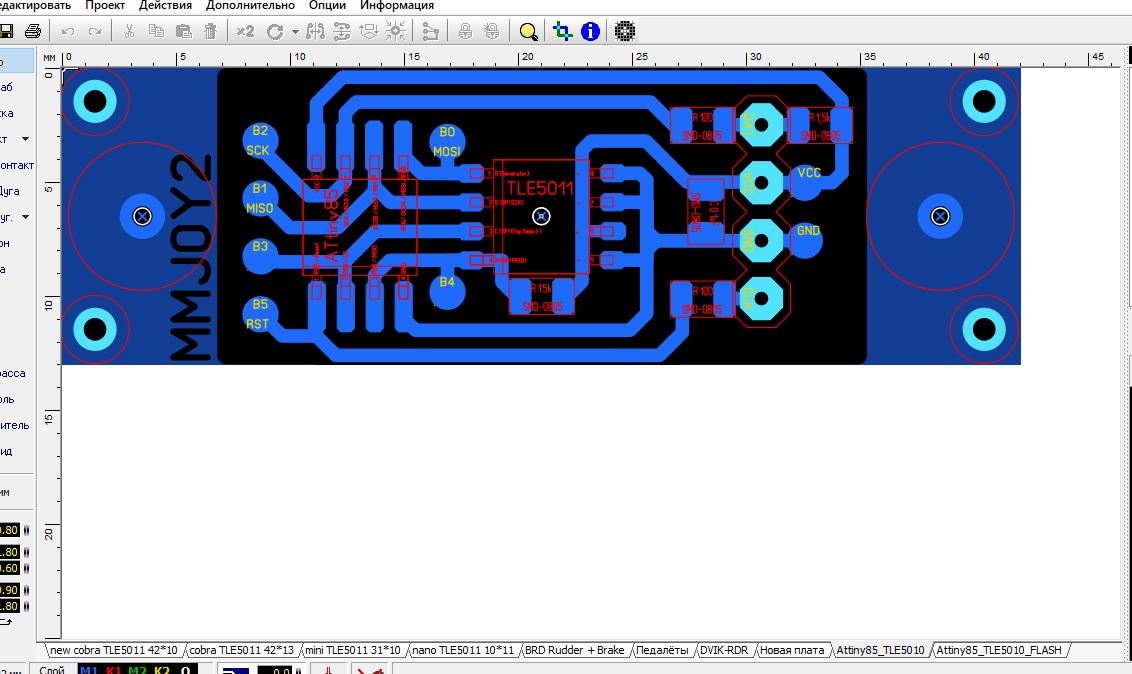
Task: Open the Rotate angle dropdown arrow
Action: point(295,32)
